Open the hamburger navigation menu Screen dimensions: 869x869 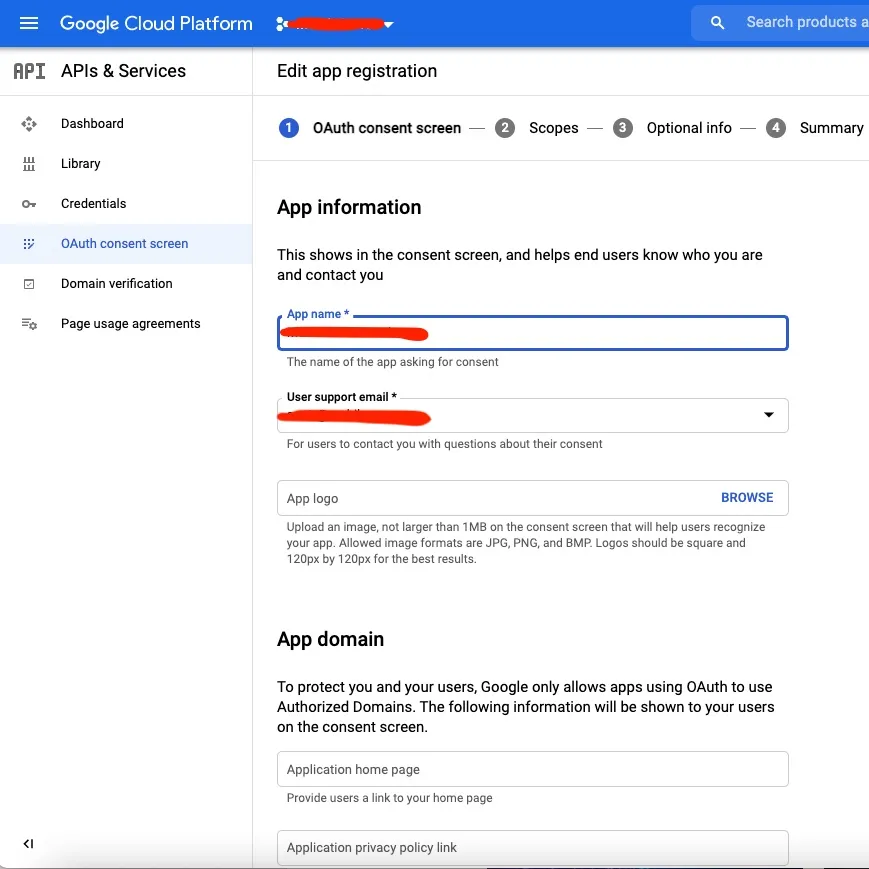(x=29, y=23)
